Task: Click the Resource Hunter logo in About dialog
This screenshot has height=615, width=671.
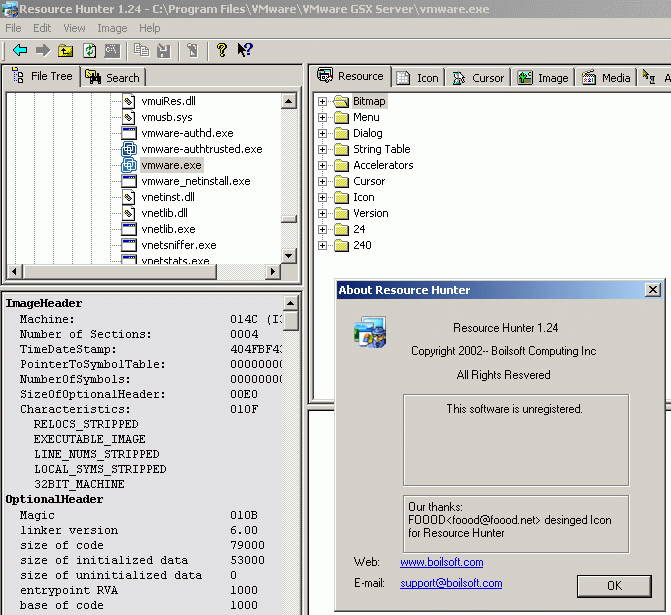Action: click(370, 332)
